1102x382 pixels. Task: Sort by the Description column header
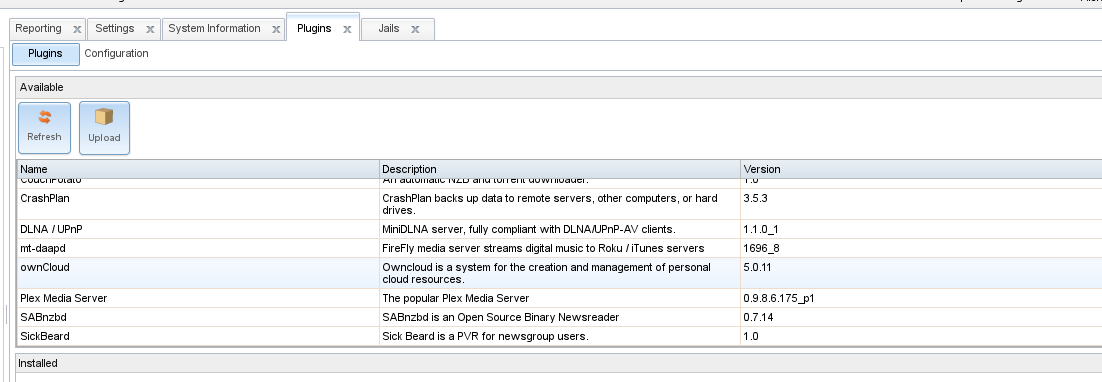click(559, 169)
